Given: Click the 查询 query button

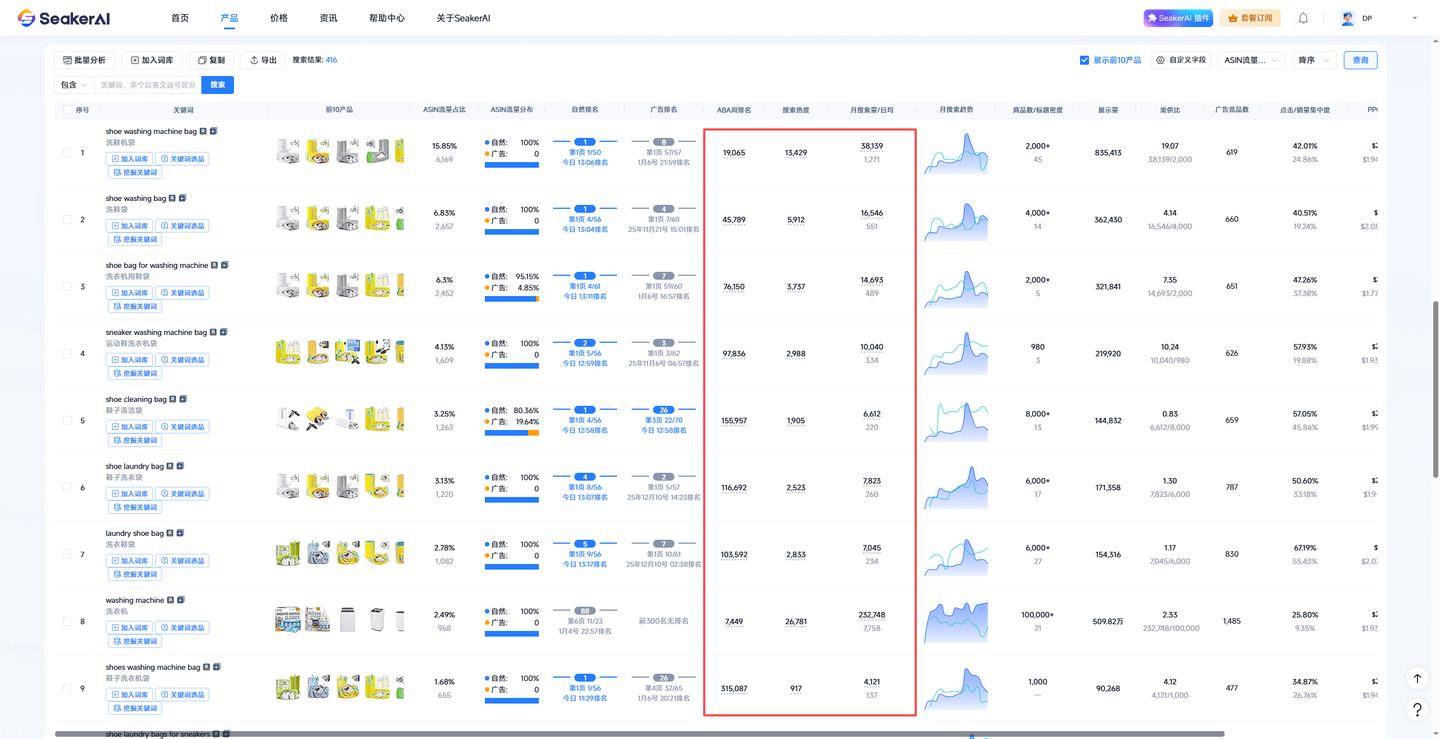Looking at the screenshot, I should (x=1360, y=60).
